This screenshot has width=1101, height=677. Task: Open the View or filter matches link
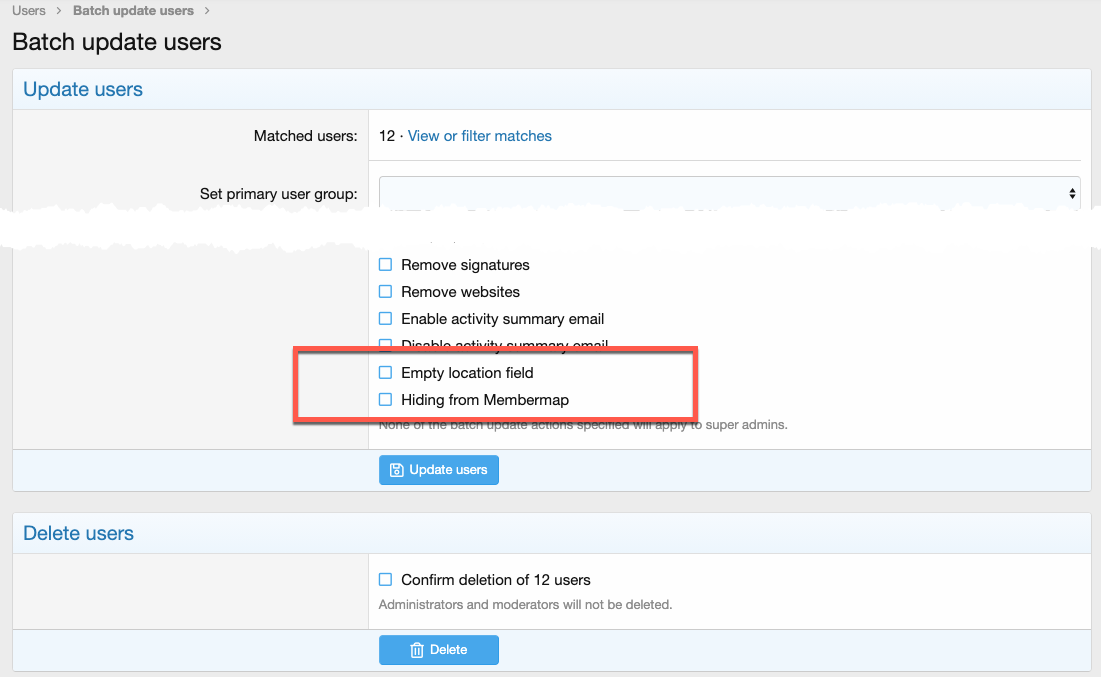479,136
